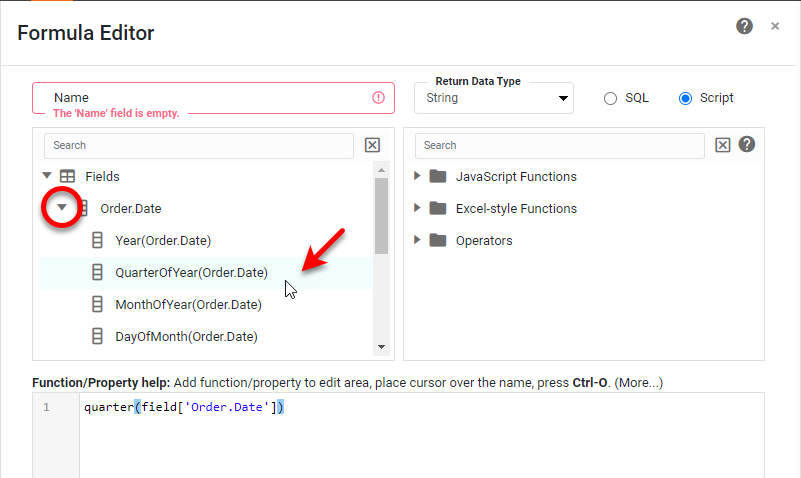Screen dimensions: 801x478
Task: Select Year(Order.Date) field item
Action: click(x=163, y=240)
